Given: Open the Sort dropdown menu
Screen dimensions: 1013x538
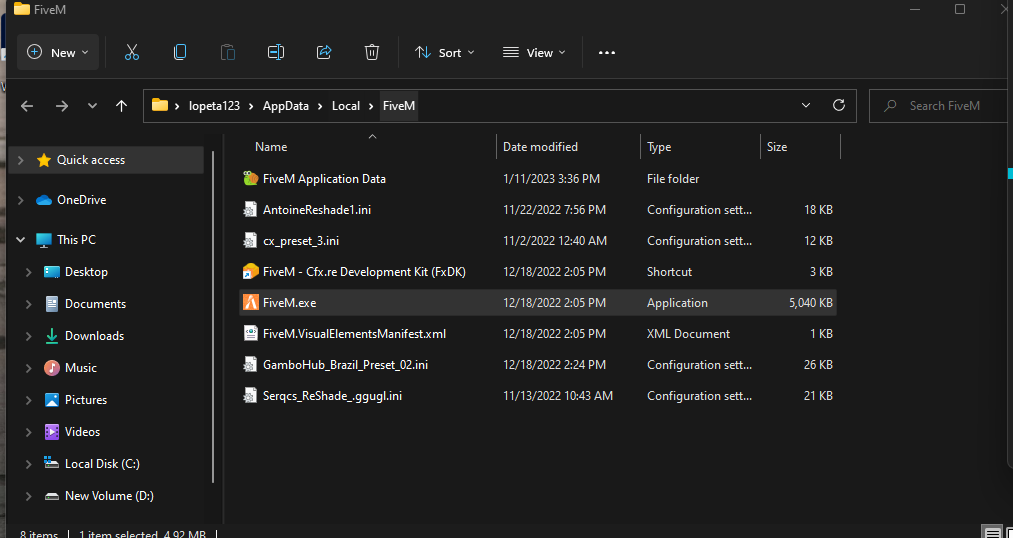Looking at the screenshot, I should (444, 52).
